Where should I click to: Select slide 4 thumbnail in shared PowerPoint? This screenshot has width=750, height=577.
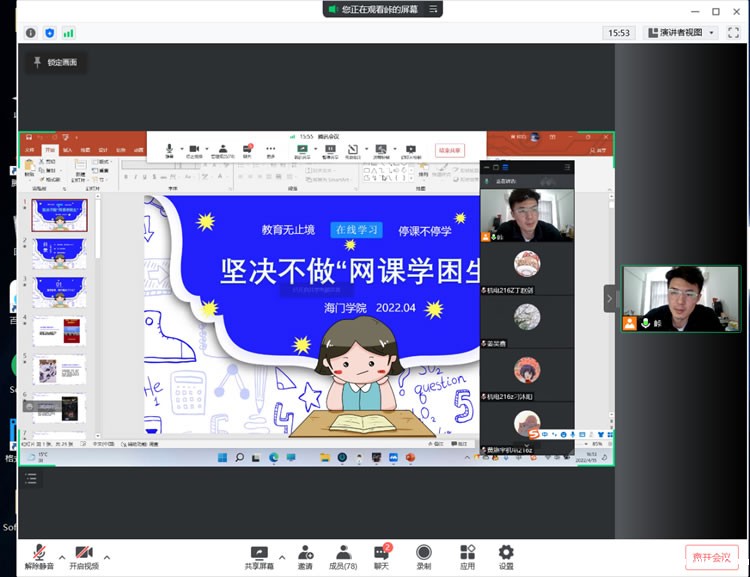[59, 331]
